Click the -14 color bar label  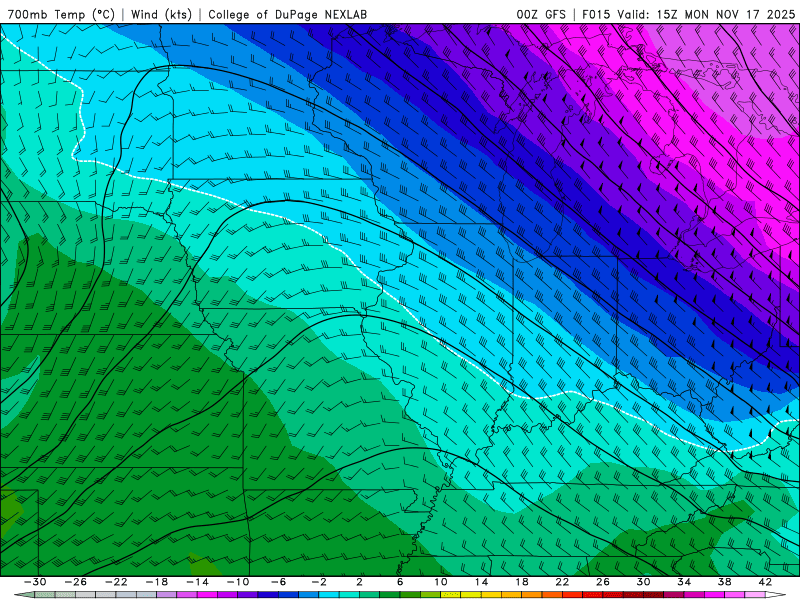[197, 582]
